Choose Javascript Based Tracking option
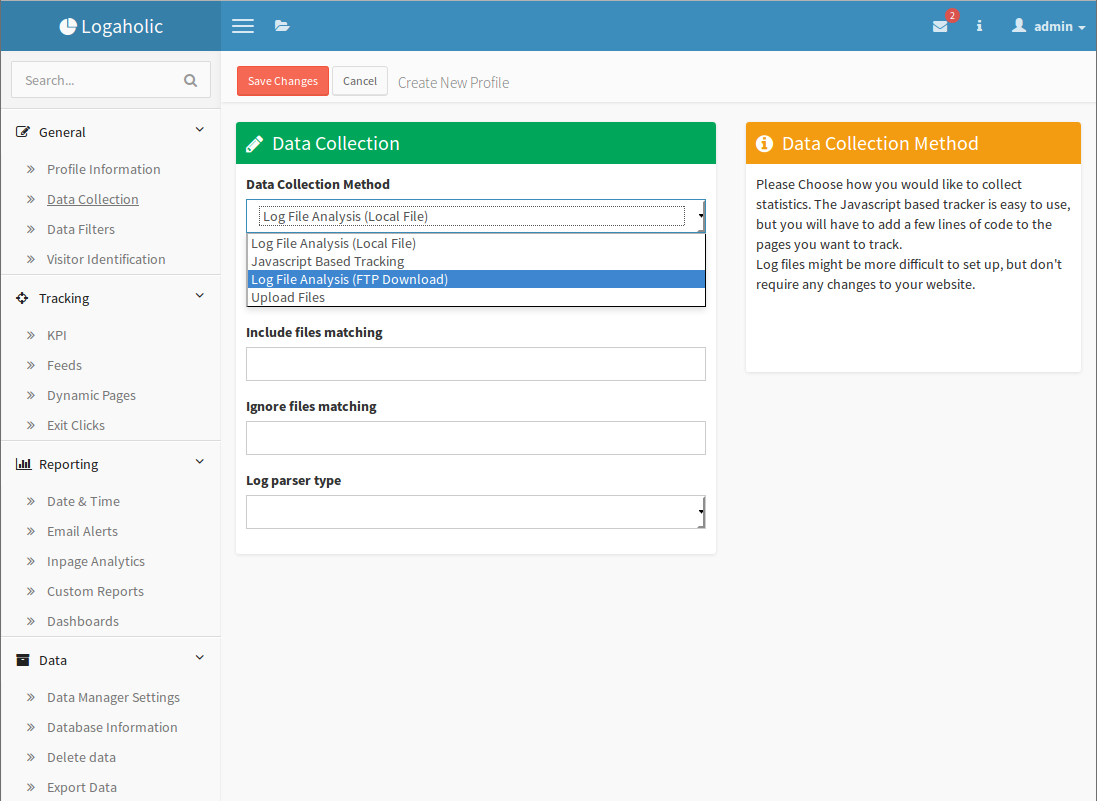1097x801 pixels. tap(327, 262)
